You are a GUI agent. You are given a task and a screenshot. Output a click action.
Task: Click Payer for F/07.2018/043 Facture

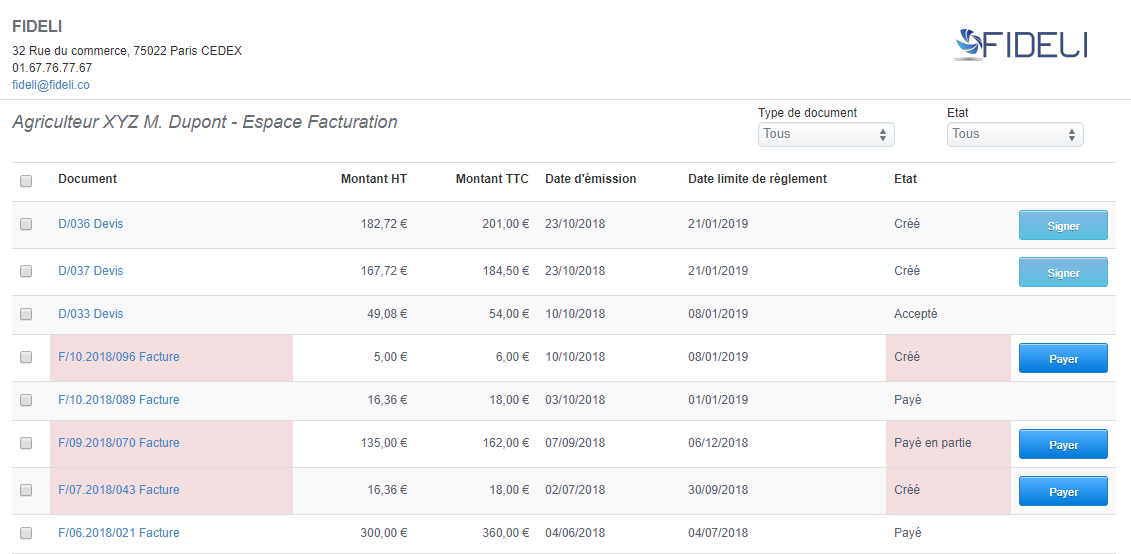pyautogui.click(x=1063, y=491)
